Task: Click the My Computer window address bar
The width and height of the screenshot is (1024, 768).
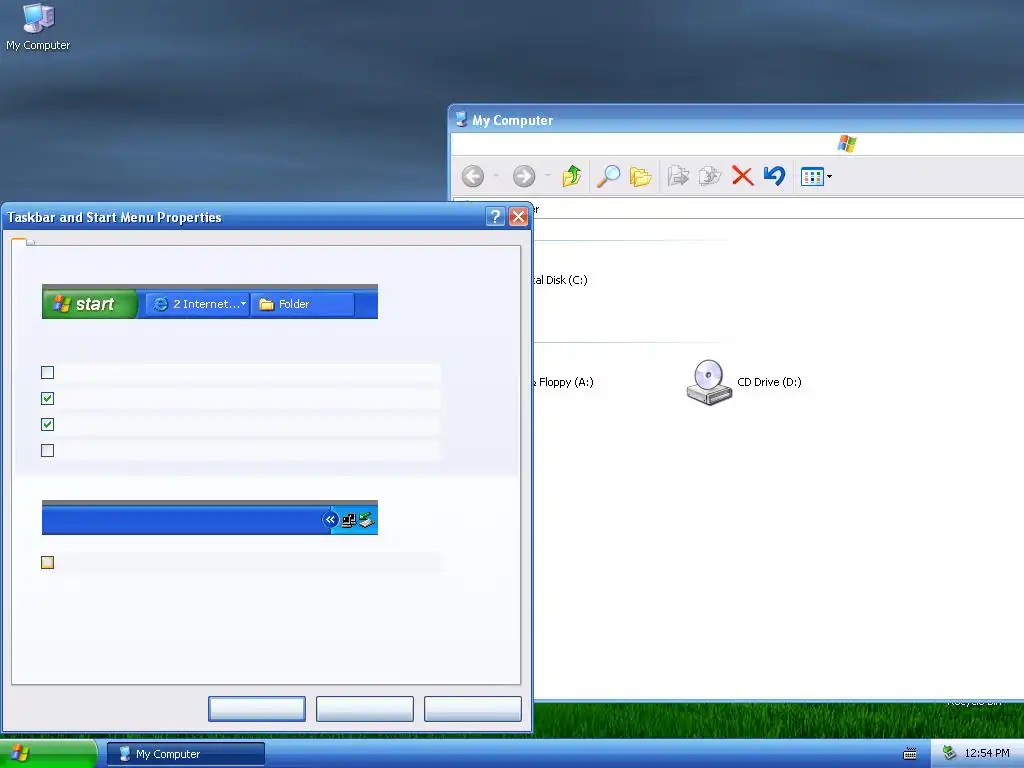Action: [x=777, y=209]
